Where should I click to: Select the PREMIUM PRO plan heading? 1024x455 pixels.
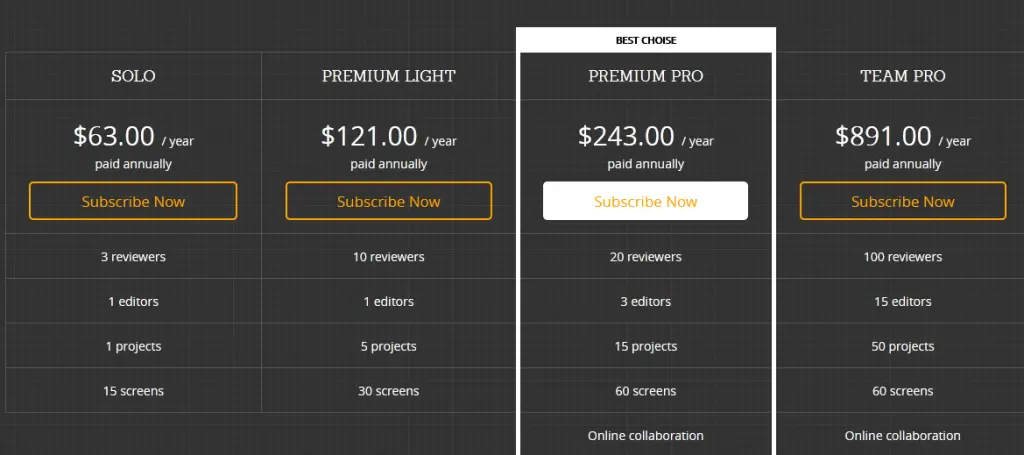coord(645,76)
